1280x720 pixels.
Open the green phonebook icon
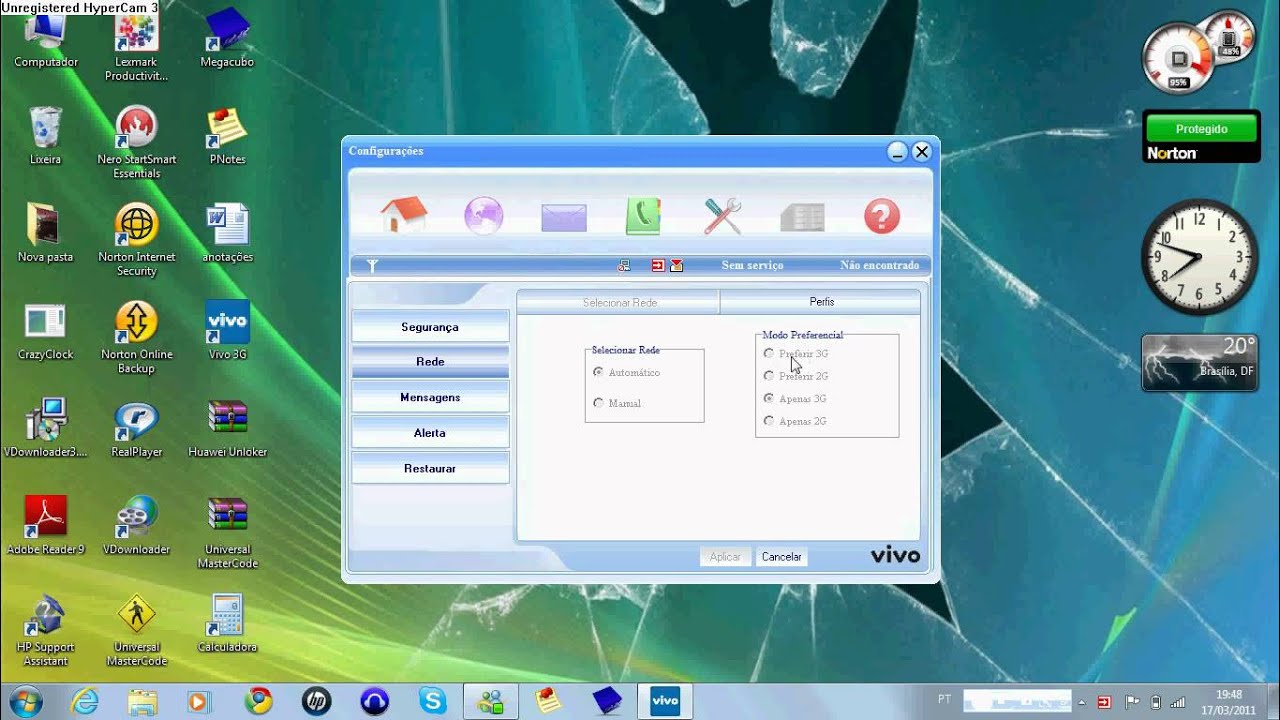click(x=643, y=215)
